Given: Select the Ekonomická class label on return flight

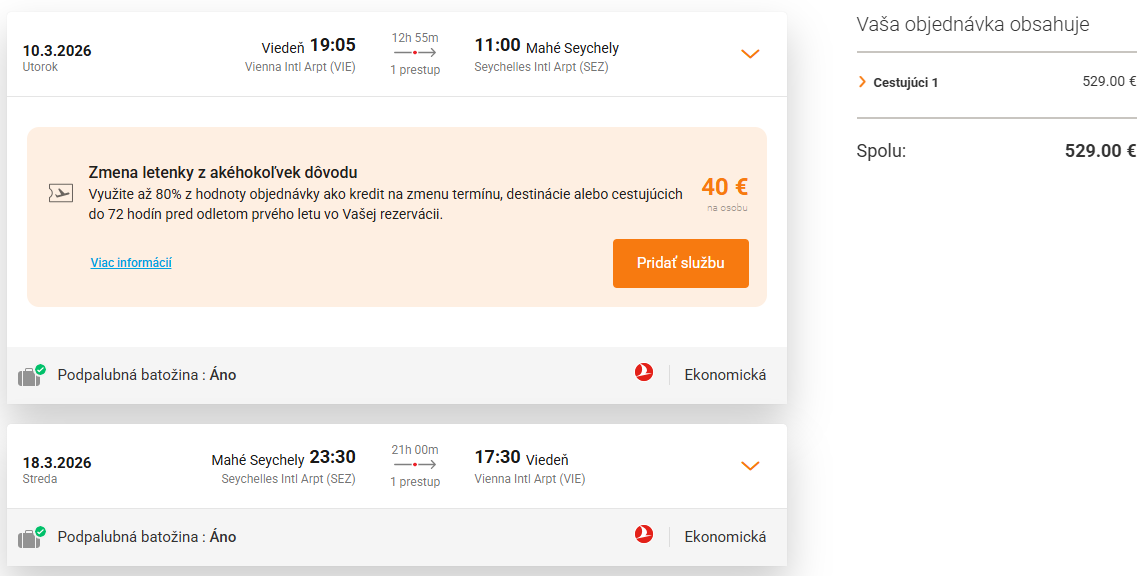Looking at the screenshot, I should click(723, 536).
